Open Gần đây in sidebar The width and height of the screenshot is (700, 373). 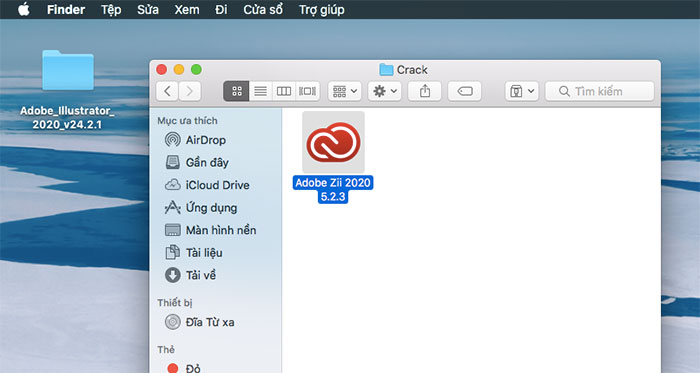[x=207, y=162]
